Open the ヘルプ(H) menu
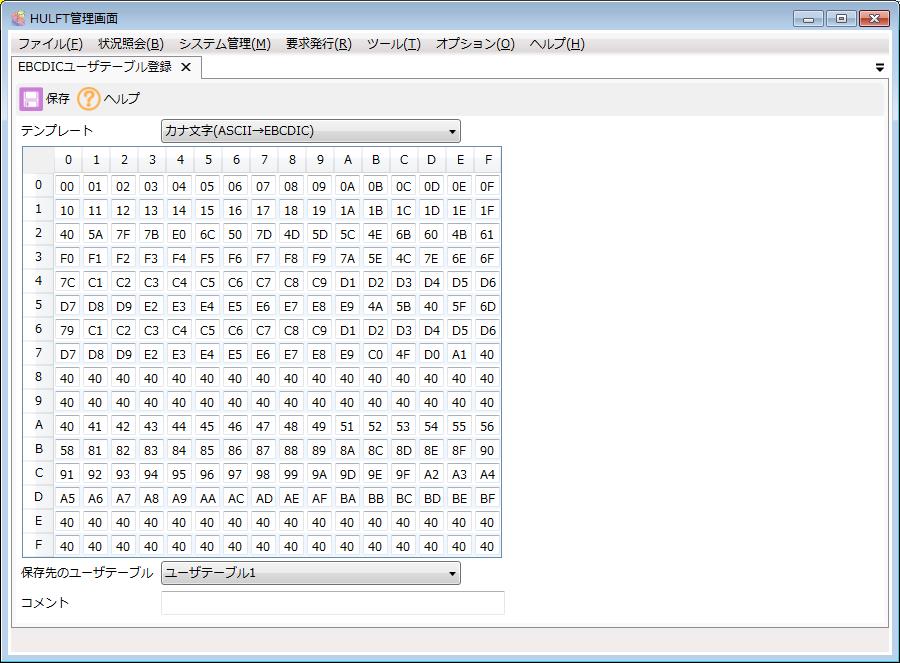Image resolution: width=900 pixels, height=663 pixels. (x=557, y=44)
